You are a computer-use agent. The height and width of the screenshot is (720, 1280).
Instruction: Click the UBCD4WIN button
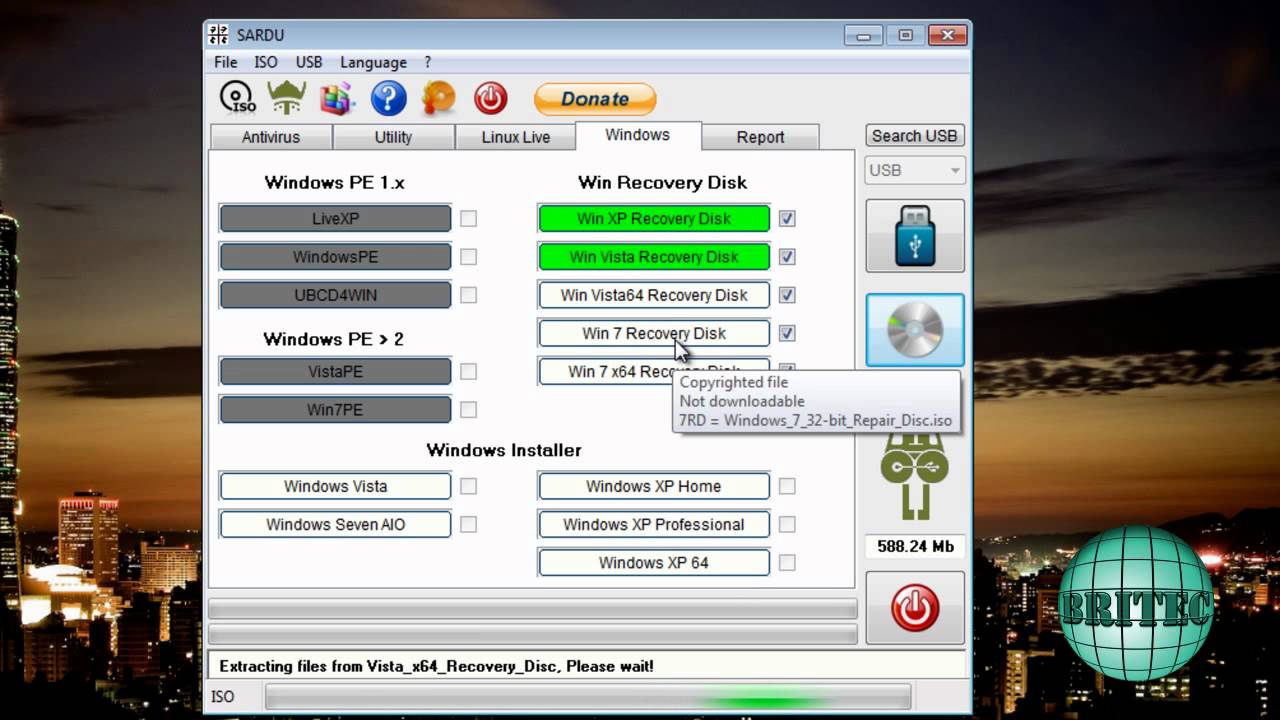pyautogui.click(x=335, y=295)
